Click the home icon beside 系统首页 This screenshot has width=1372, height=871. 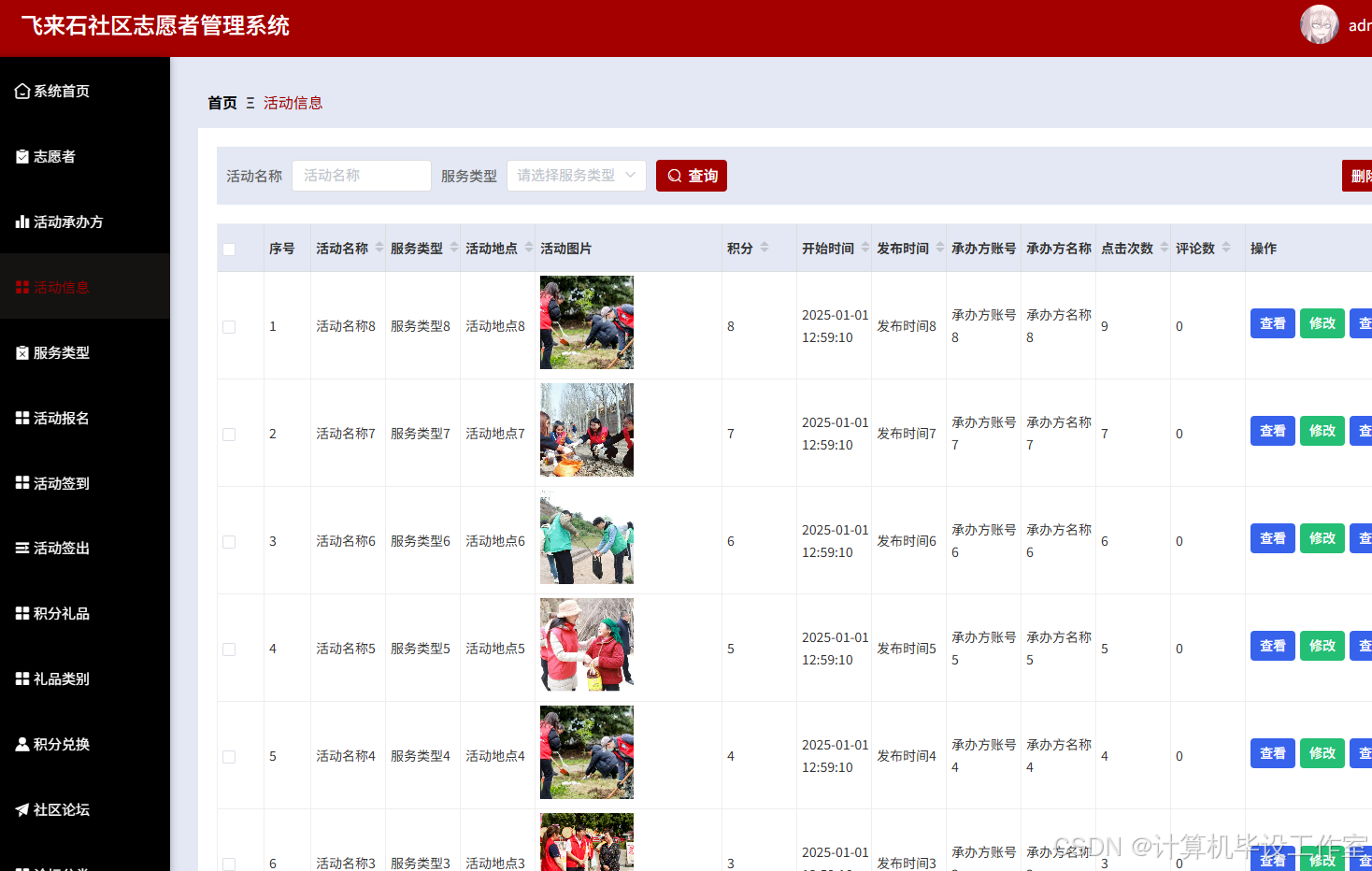pyautogui.click(x=22, y=92)
